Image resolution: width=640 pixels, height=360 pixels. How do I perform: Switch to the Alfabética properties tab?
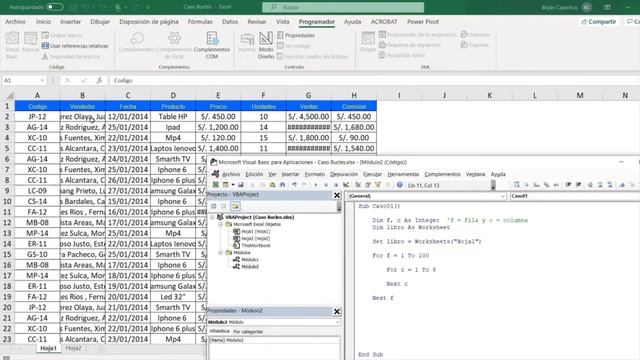(220, 332)
